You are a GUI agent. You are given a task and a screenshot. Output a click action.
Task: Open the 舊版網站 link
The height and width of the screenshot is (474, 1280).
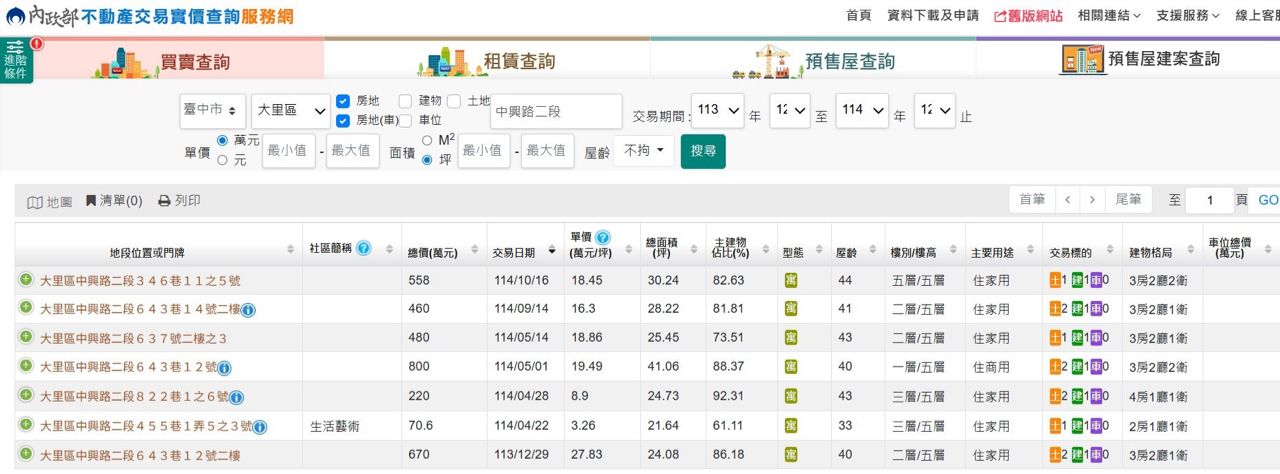(1028, 15)
